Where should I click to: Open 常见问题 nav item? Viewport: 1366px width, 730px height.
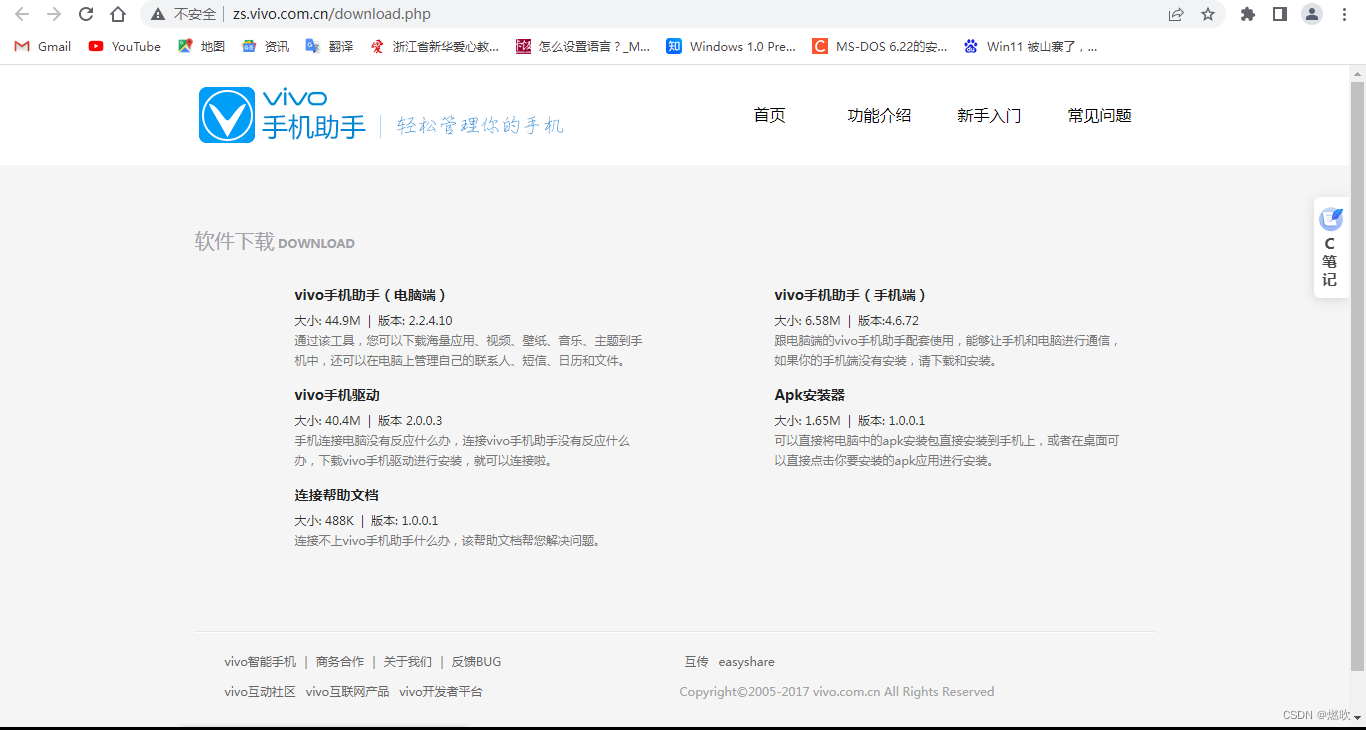tap(1099, 115)
